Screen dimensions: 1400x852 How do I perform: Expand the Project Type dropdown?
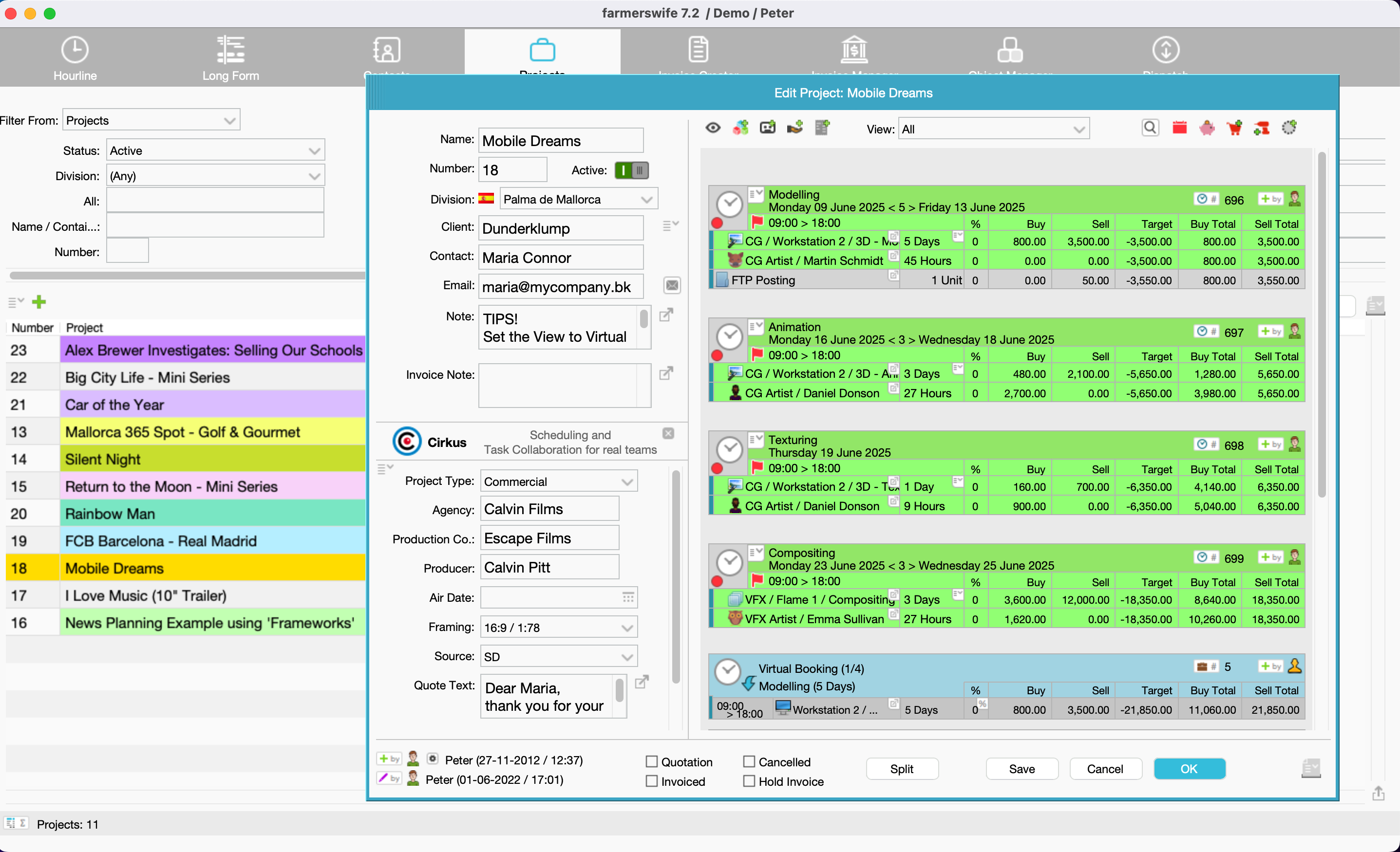[559, 482]
